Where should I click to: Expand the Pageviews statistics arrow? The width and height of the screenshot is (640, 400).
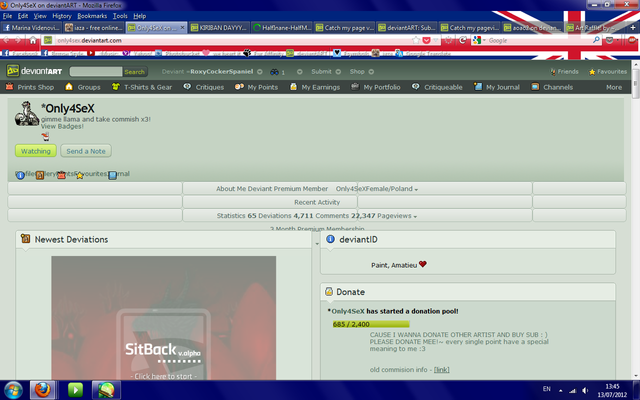coord(415,216)
